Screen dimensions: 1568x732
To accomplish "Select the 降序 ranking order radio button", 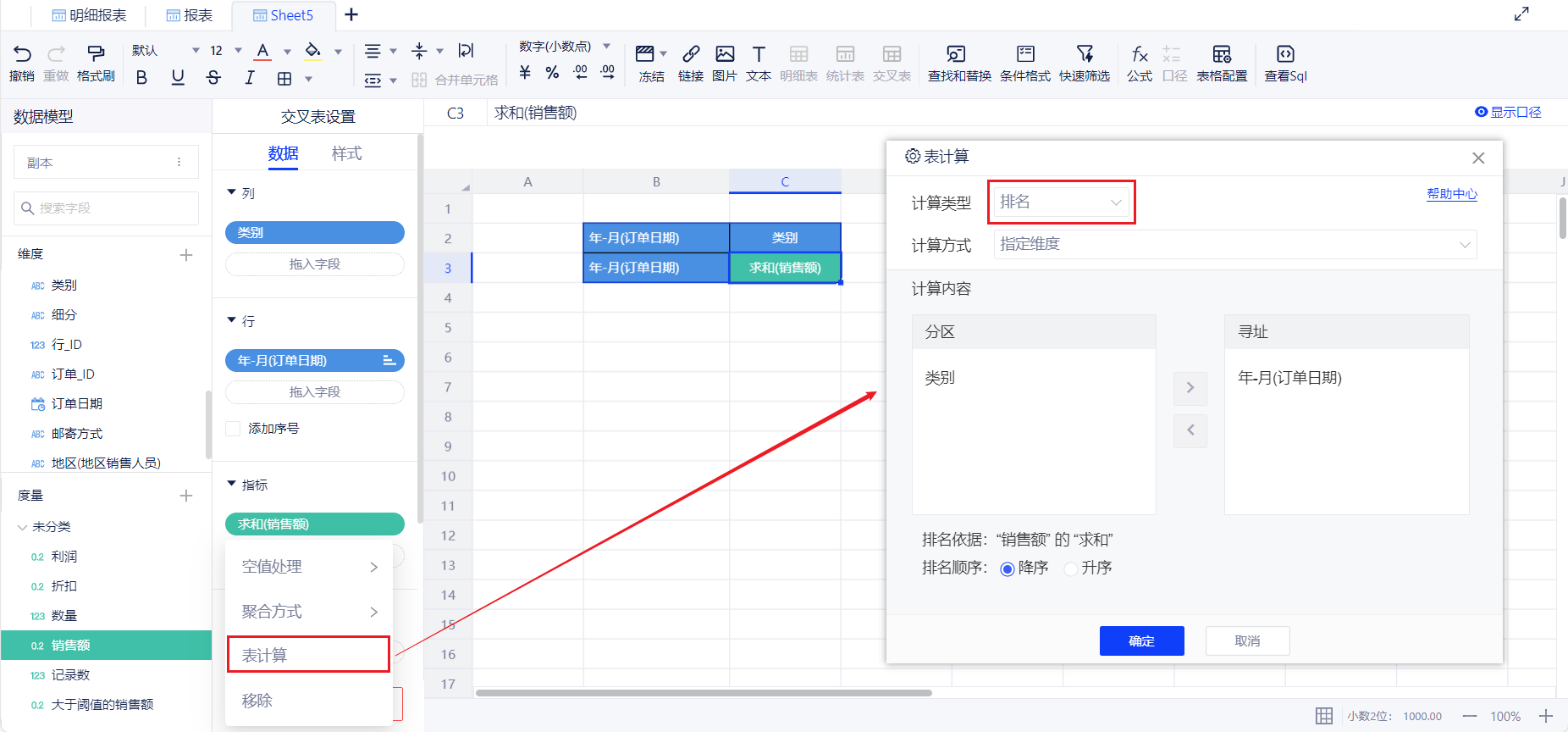I will [x=1008, y=568].
